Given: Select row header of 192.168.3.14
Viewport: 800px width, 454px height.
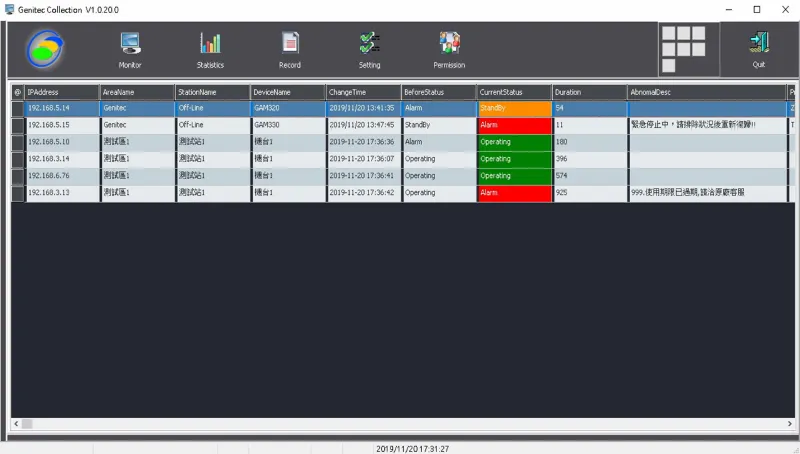Looking at the screenshot, I should 18,159.
